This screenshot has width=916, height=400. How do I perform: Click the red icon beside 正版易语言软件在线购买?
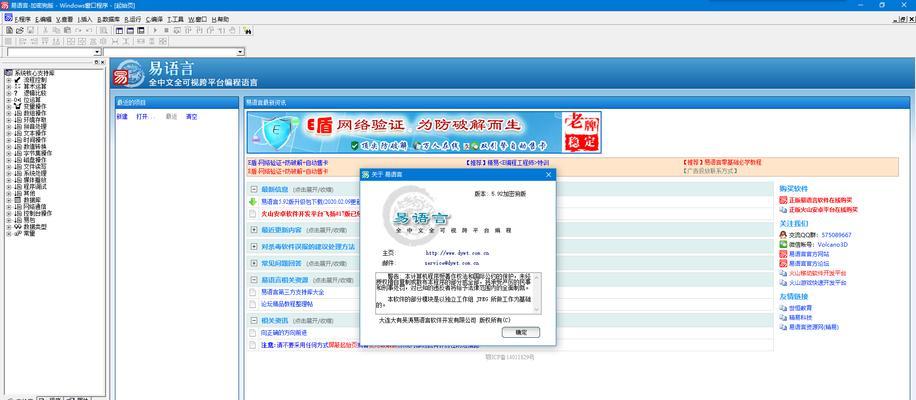tap(783, 200)
